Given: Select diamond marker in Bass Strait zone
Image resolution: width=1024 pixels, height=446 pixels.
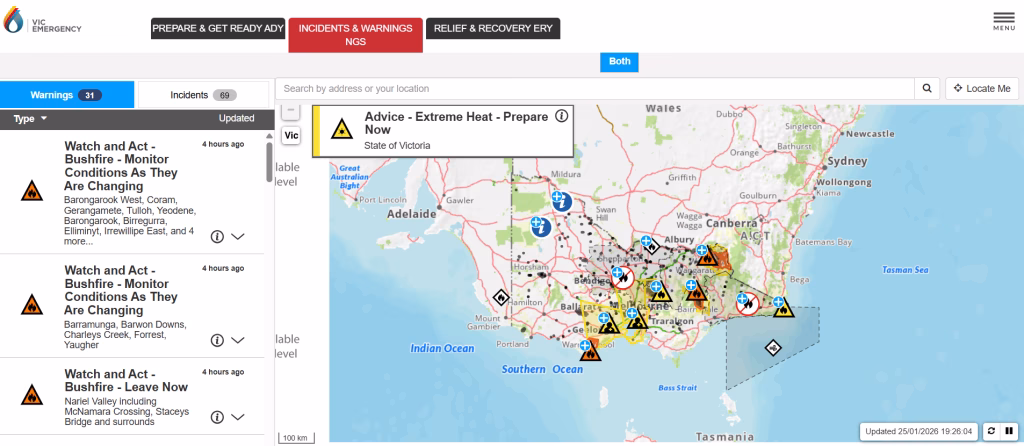Looking at the screenshot, I should point(773,347).
